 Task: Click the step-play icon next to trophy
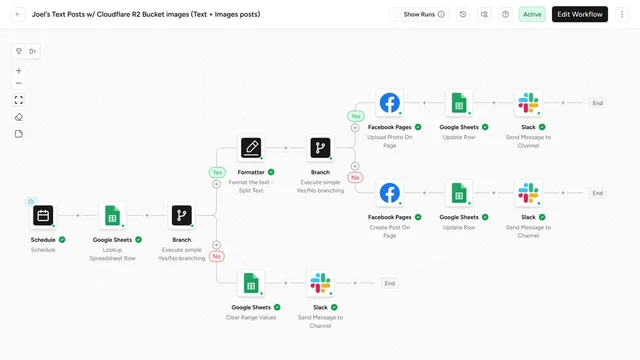click(x=33, y=51)
